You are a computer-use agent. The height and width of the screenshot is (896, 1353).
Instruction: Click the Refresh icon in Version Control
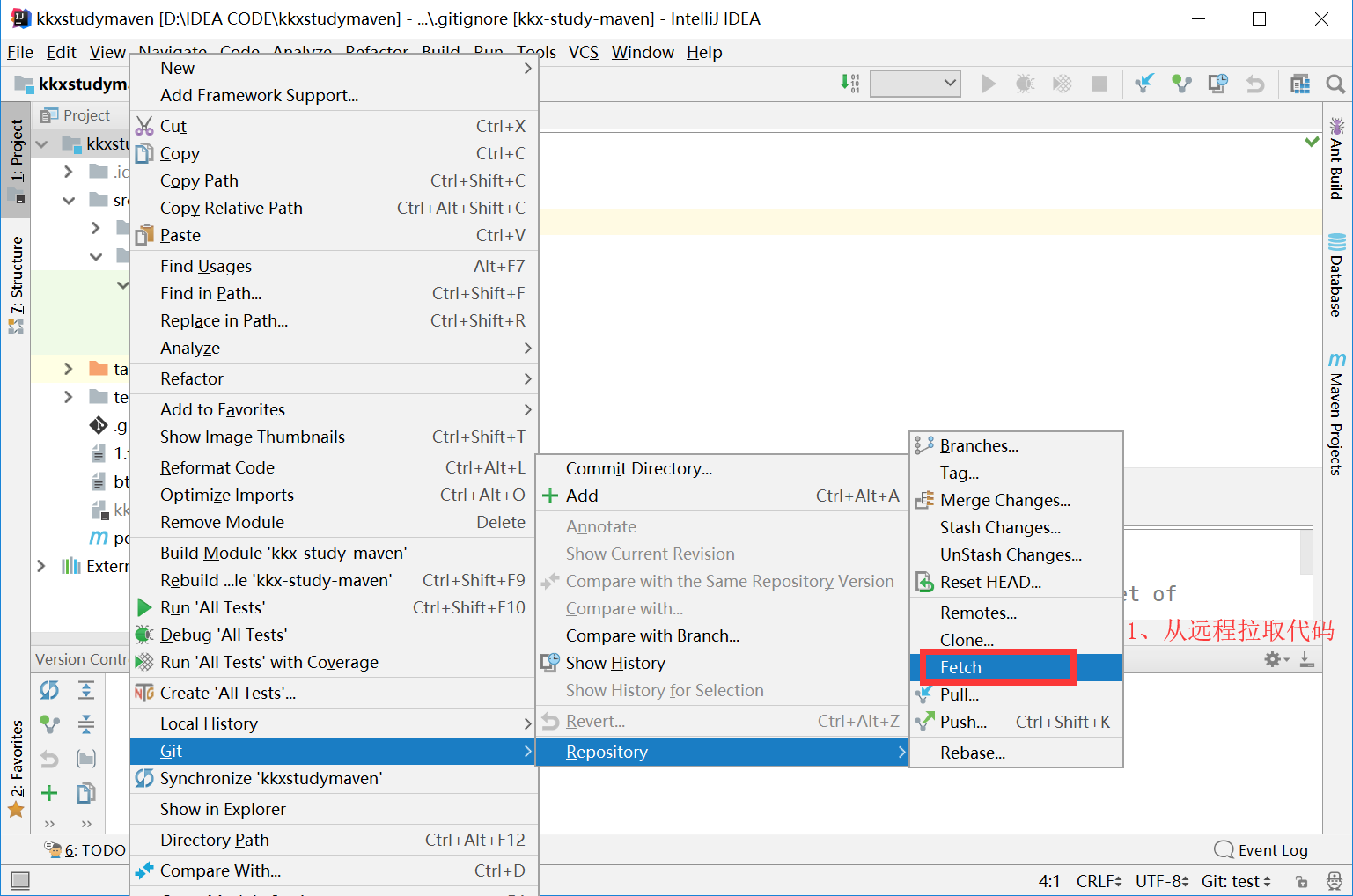[49, 690]
